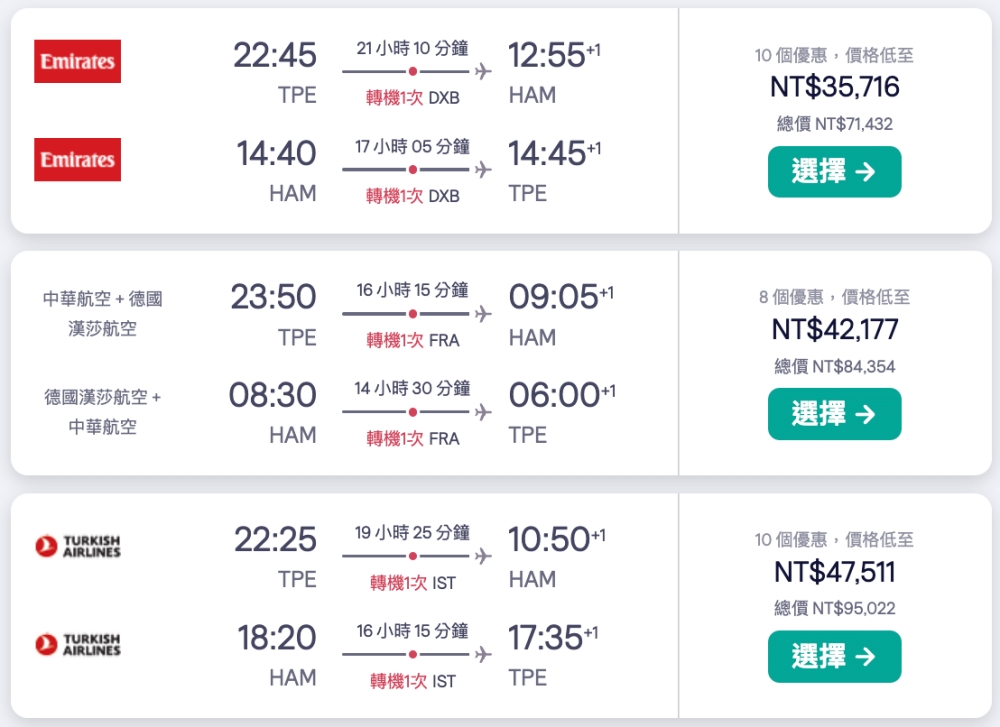The height and width of the screenshot is (727, 1000).
Task: Select the NT$35,716 Emirates itinerary
Action: 834,172
